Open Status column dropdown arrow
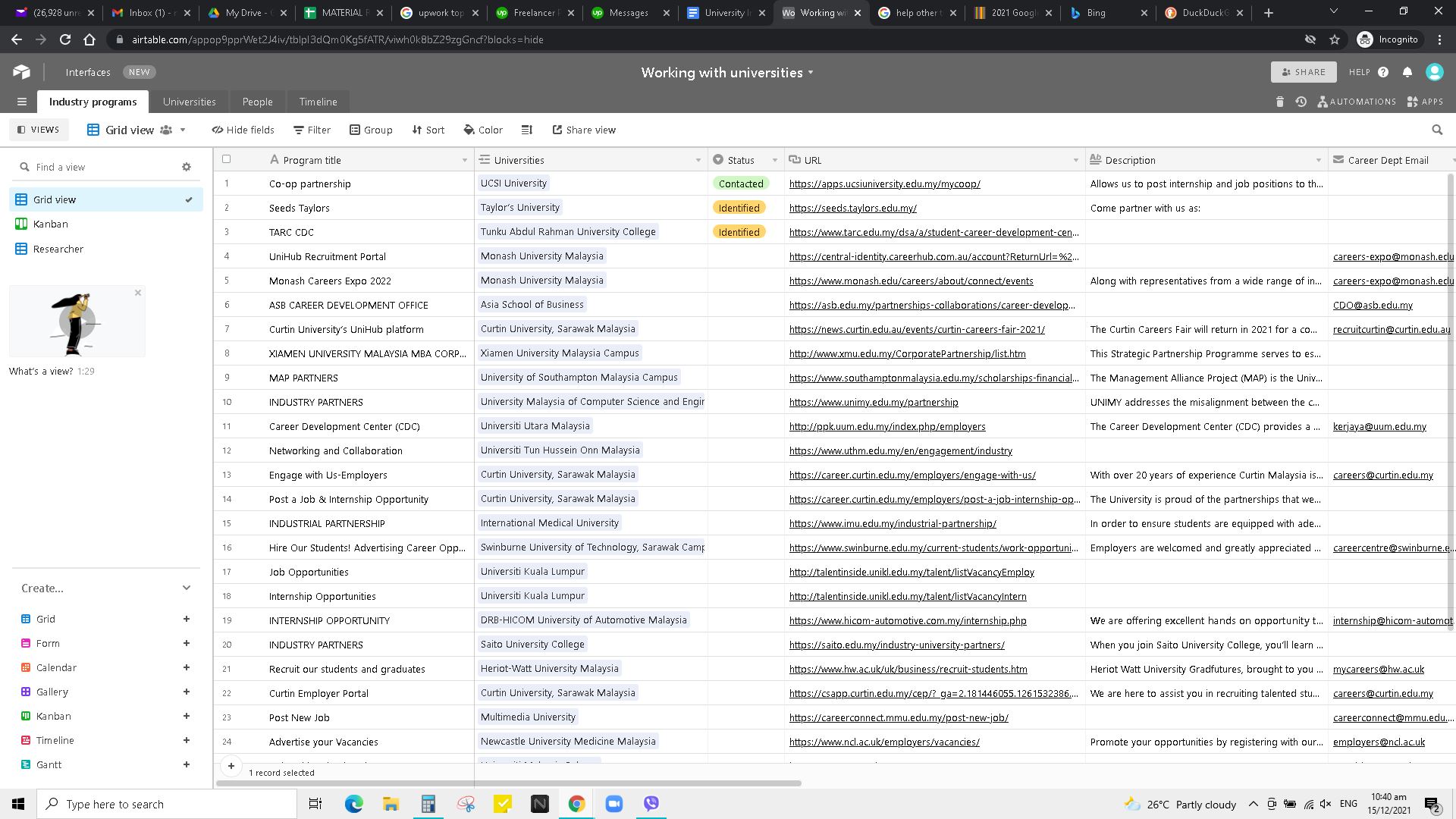1456x819 pixels. [774, 160]
